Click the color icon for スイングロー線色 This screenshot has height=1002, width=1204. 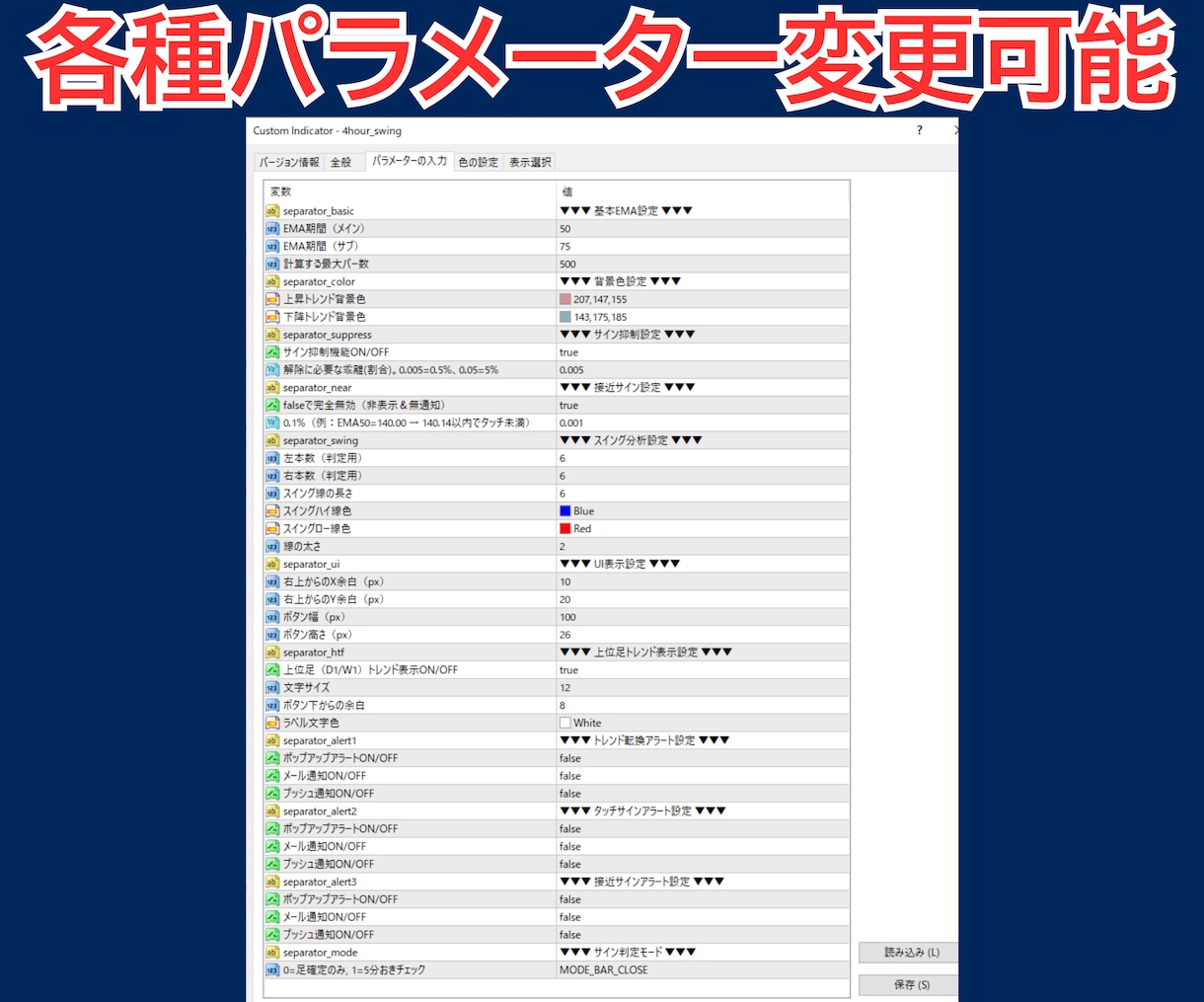272,529
